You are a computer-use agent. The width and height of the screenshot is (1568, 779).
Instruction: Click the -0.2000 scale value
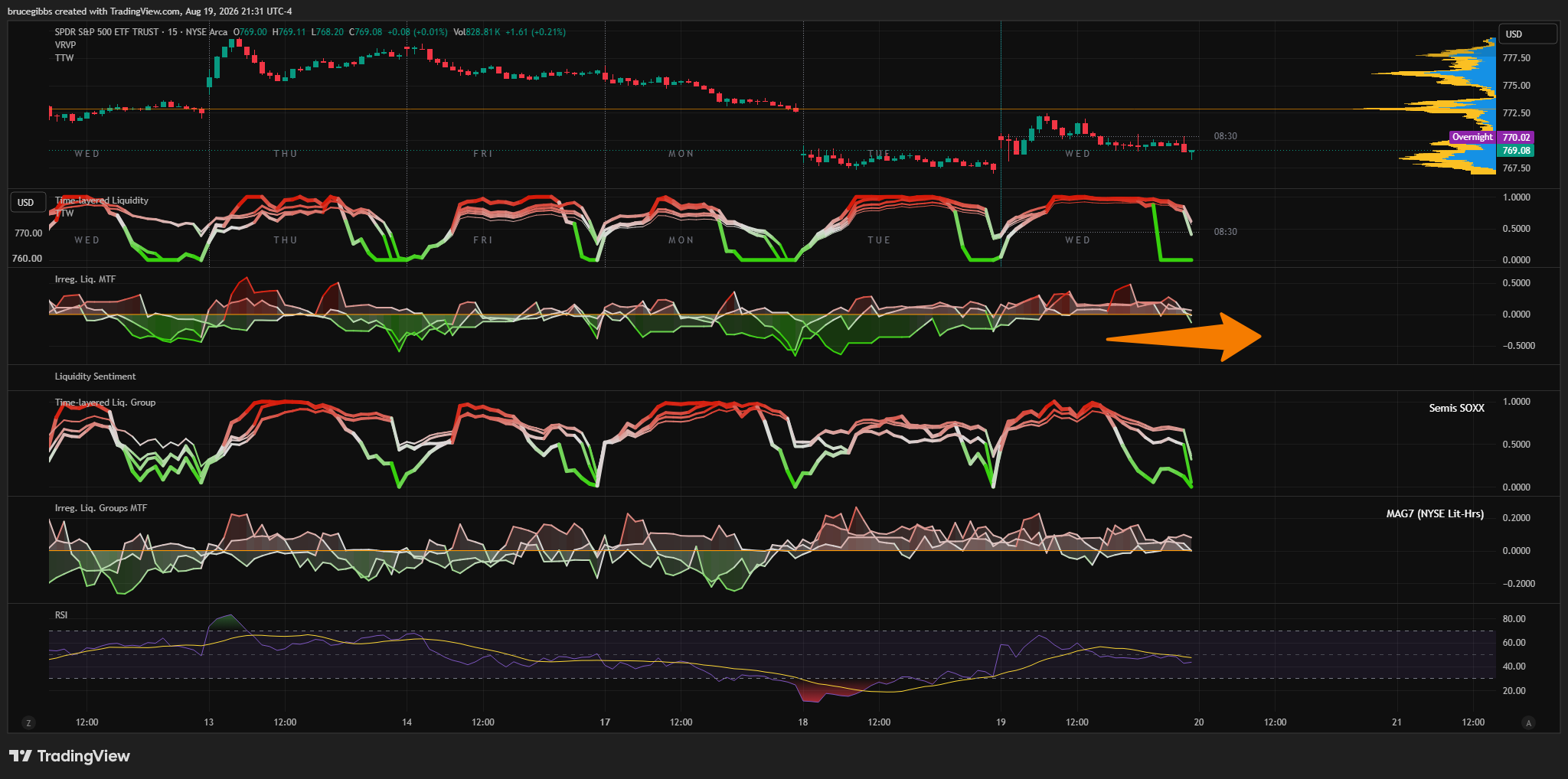pyautogui.click(x=1518, y=584)
